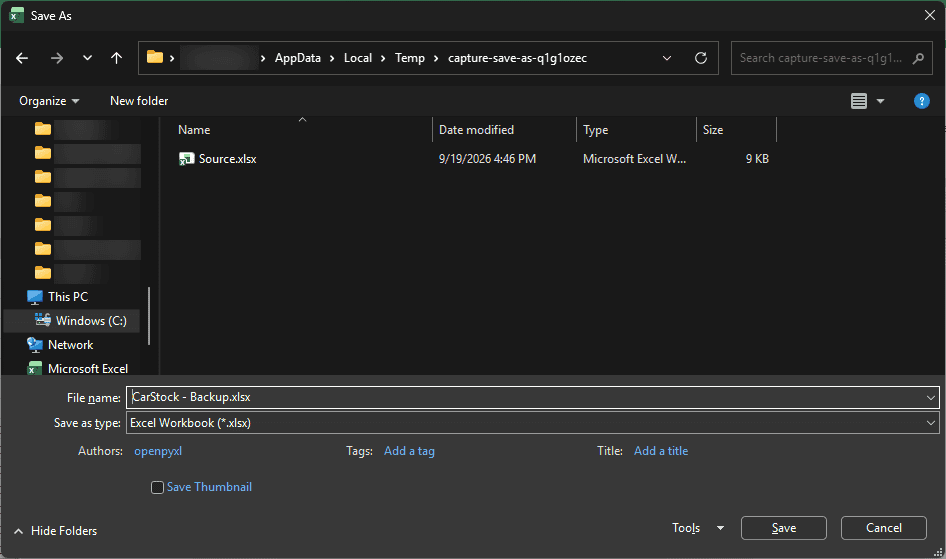The width and height of the screenshot is (946, 559).
Task: Click the search magnifier icon
Action: tap(918, 58)
